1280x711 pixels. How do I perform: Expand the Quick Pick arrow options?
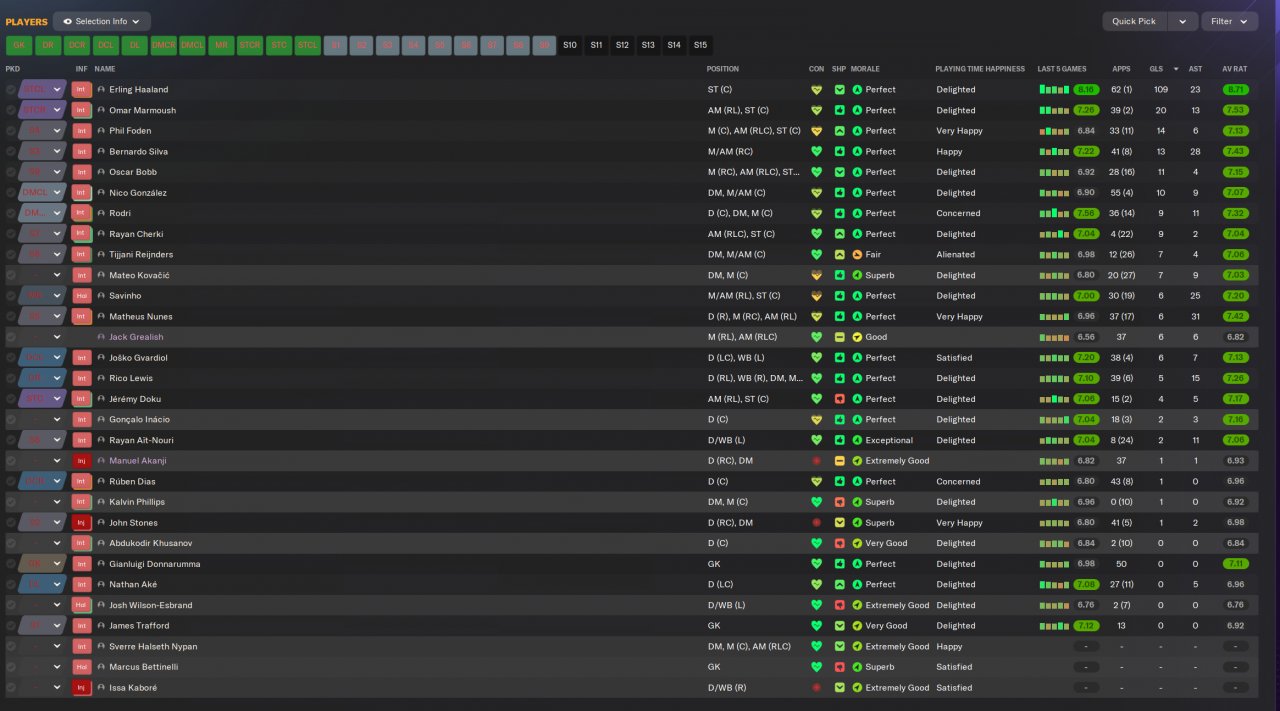pos(1183,21)
